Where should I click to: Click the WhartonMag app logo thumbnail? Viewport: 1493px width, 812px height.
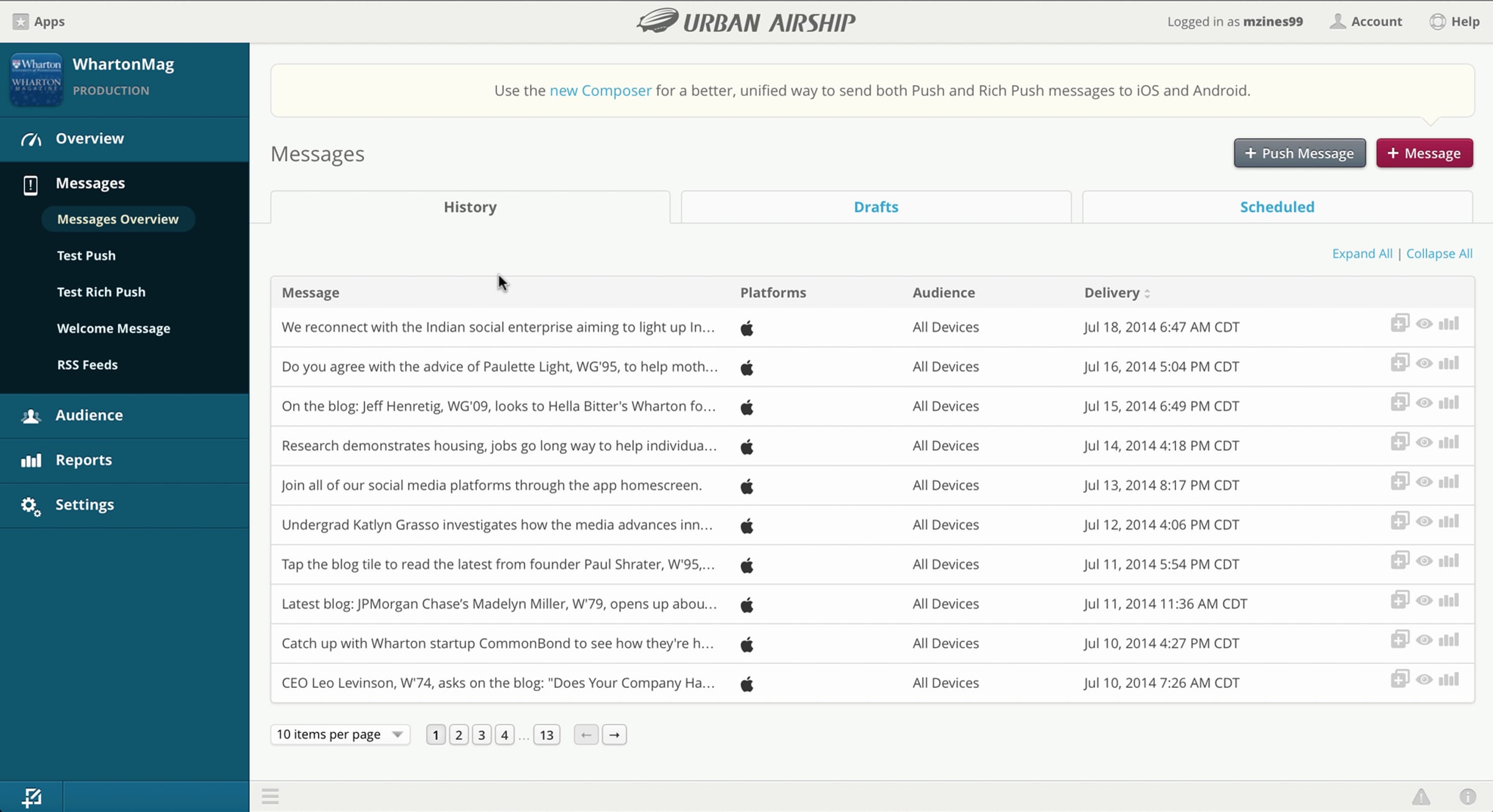click(x=36, y=78)
